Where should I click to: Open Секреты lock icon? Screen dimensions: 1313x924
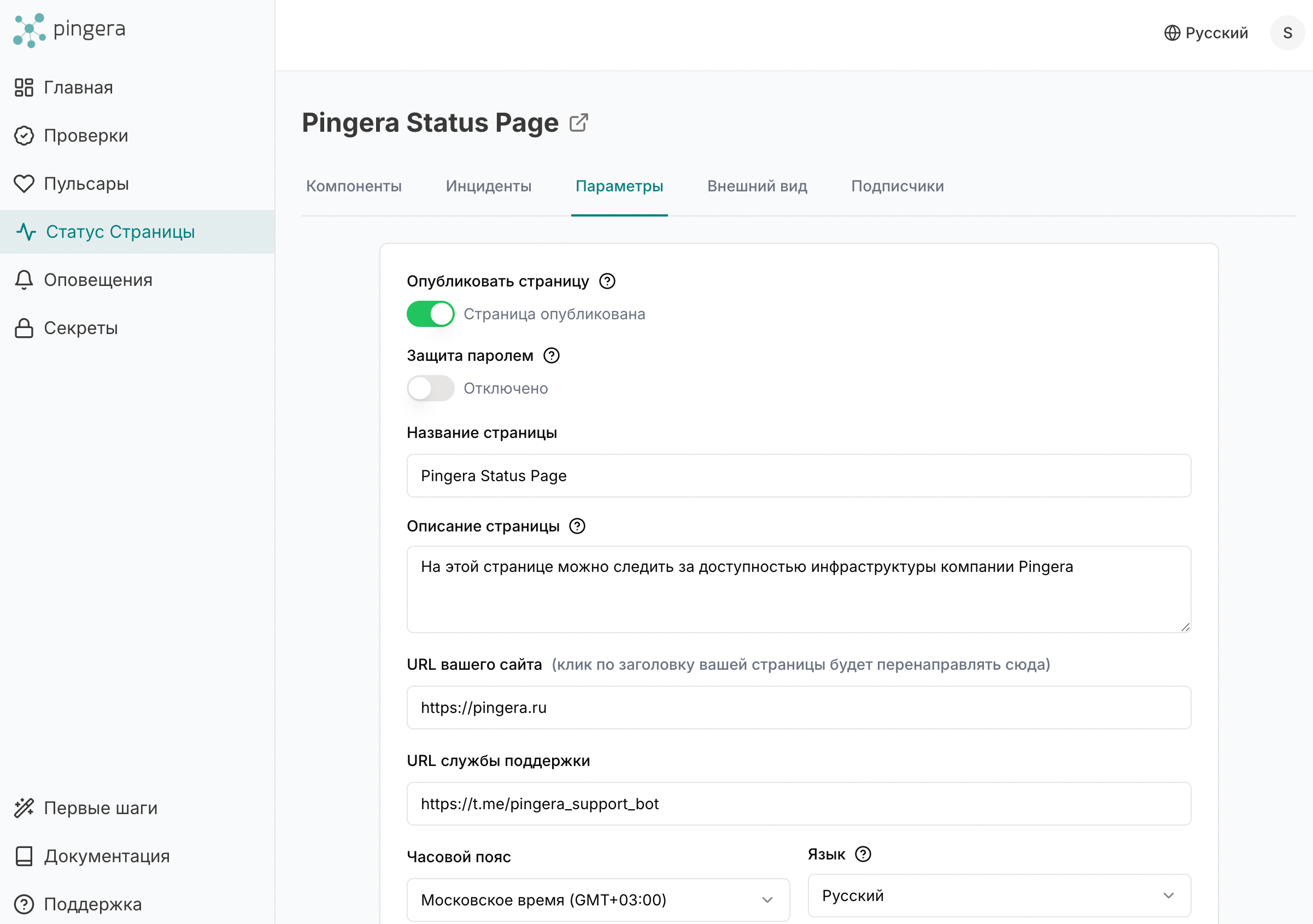[24, 328]
